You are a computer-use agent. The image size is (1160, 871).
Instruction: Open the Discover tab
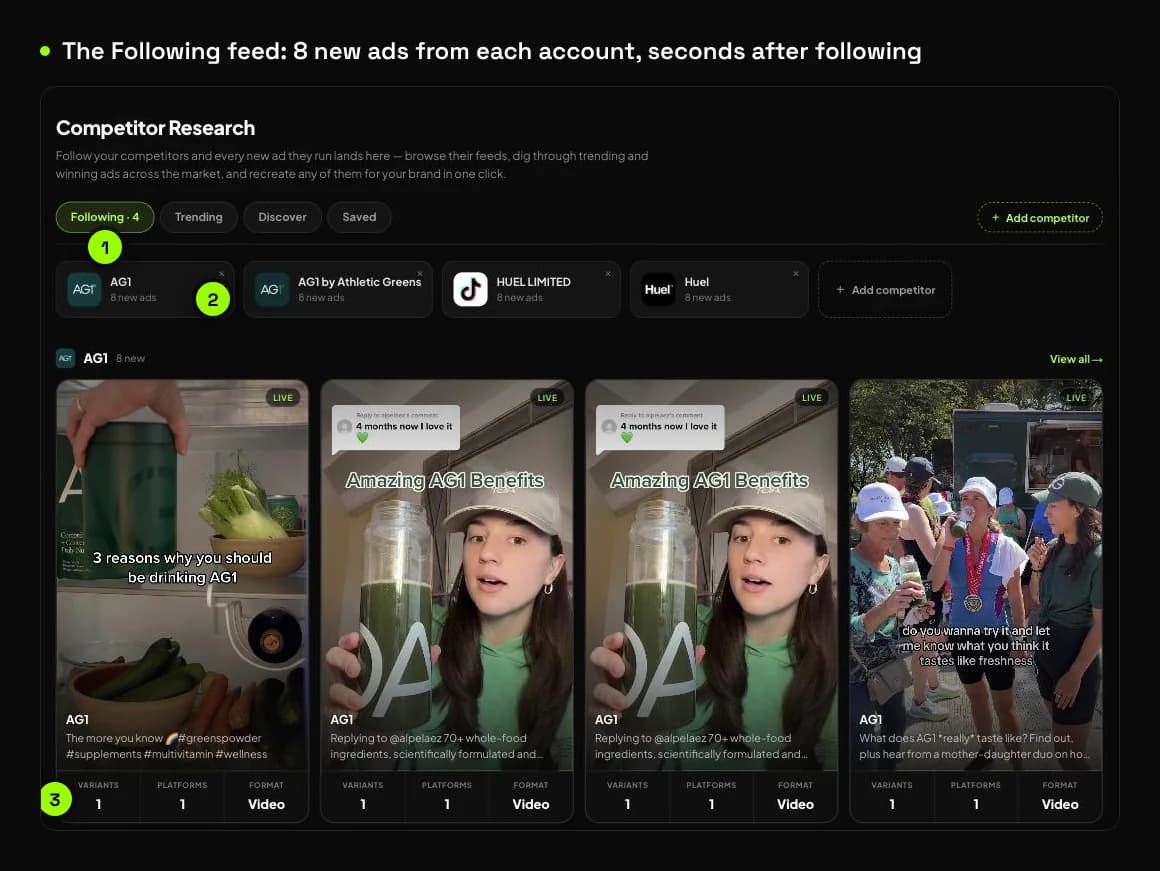(x=282, y=217)
